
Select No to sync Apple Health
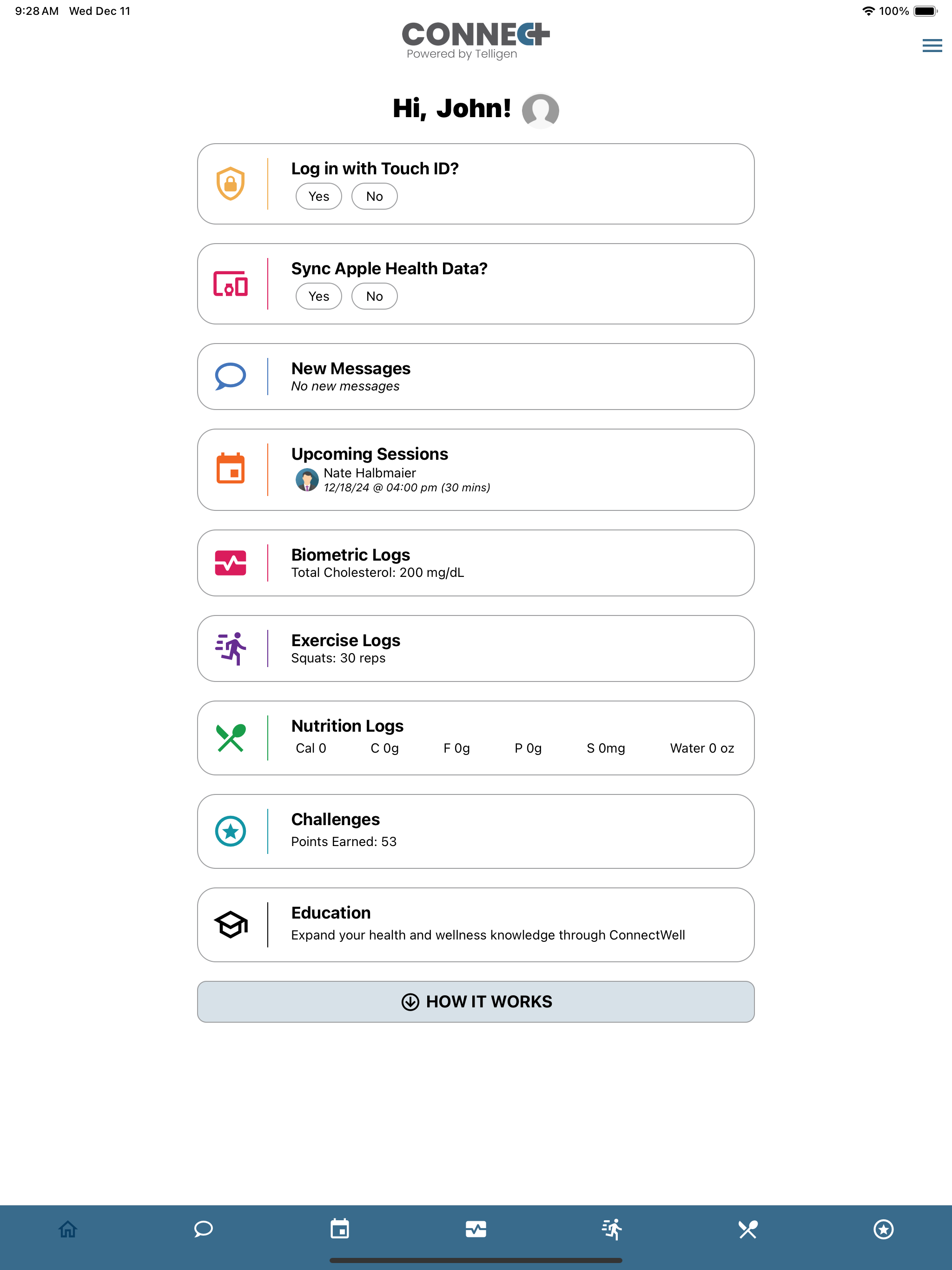[x=374, y=296]
